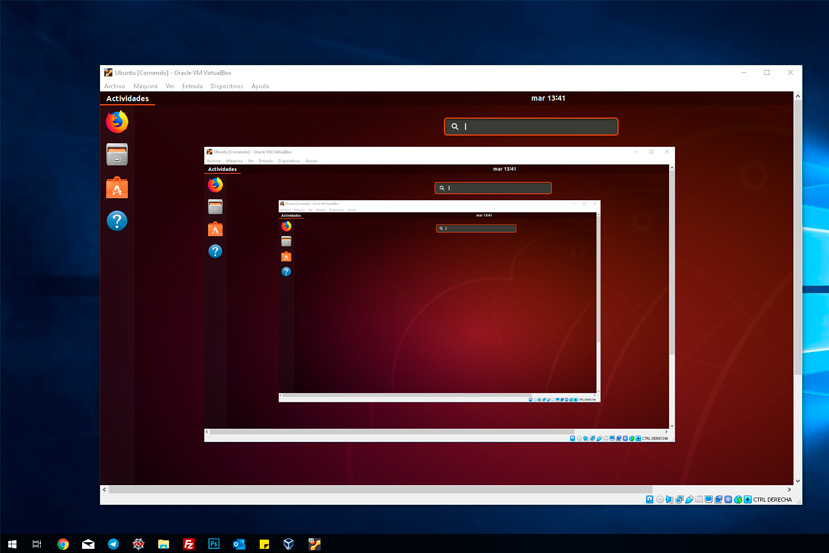Open Firefox from the outer Ubuntu dock
Image resolution: width=829 pixels, height=553 pixels.
pyautogui.click(x=117, y=122)
